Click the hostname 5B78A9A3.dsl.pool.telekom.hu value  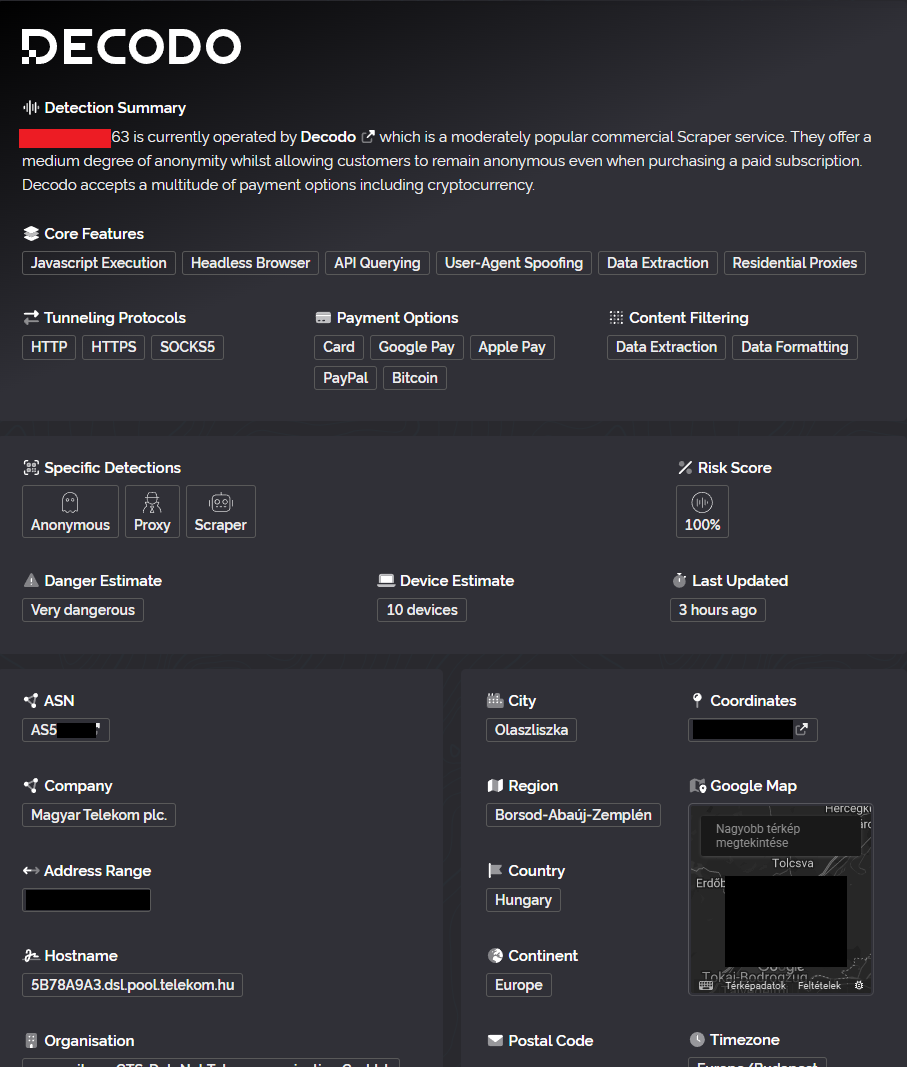(132, 985)
